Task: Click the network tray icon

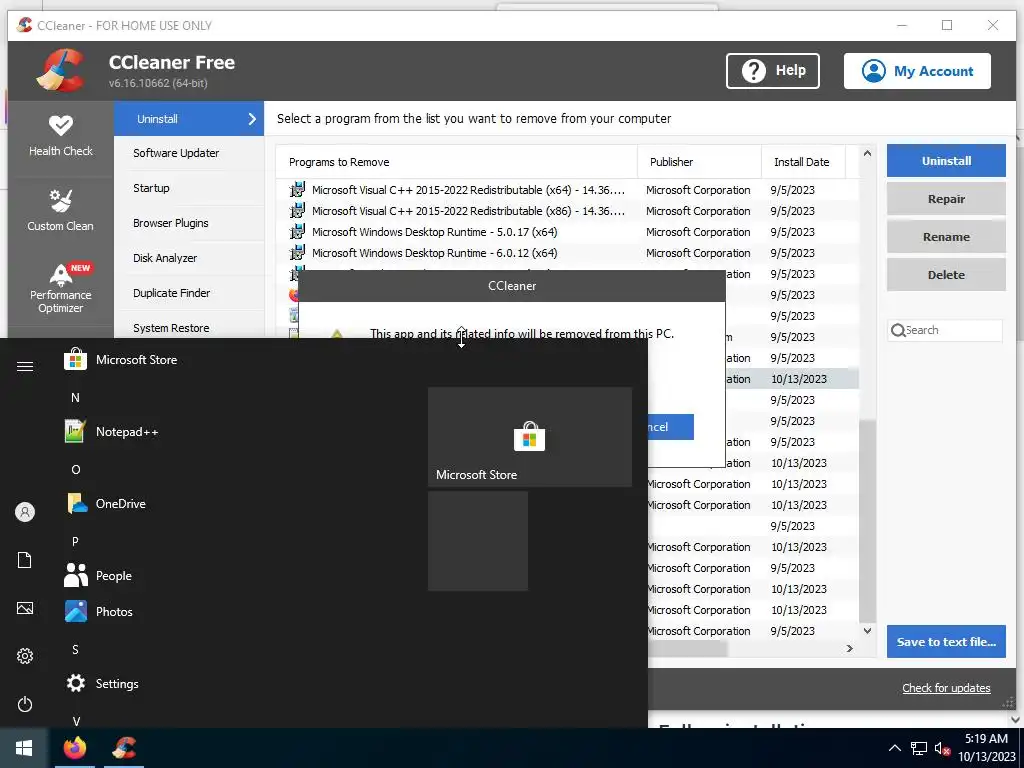Action: pyautogui.click(x=919, y=748)
